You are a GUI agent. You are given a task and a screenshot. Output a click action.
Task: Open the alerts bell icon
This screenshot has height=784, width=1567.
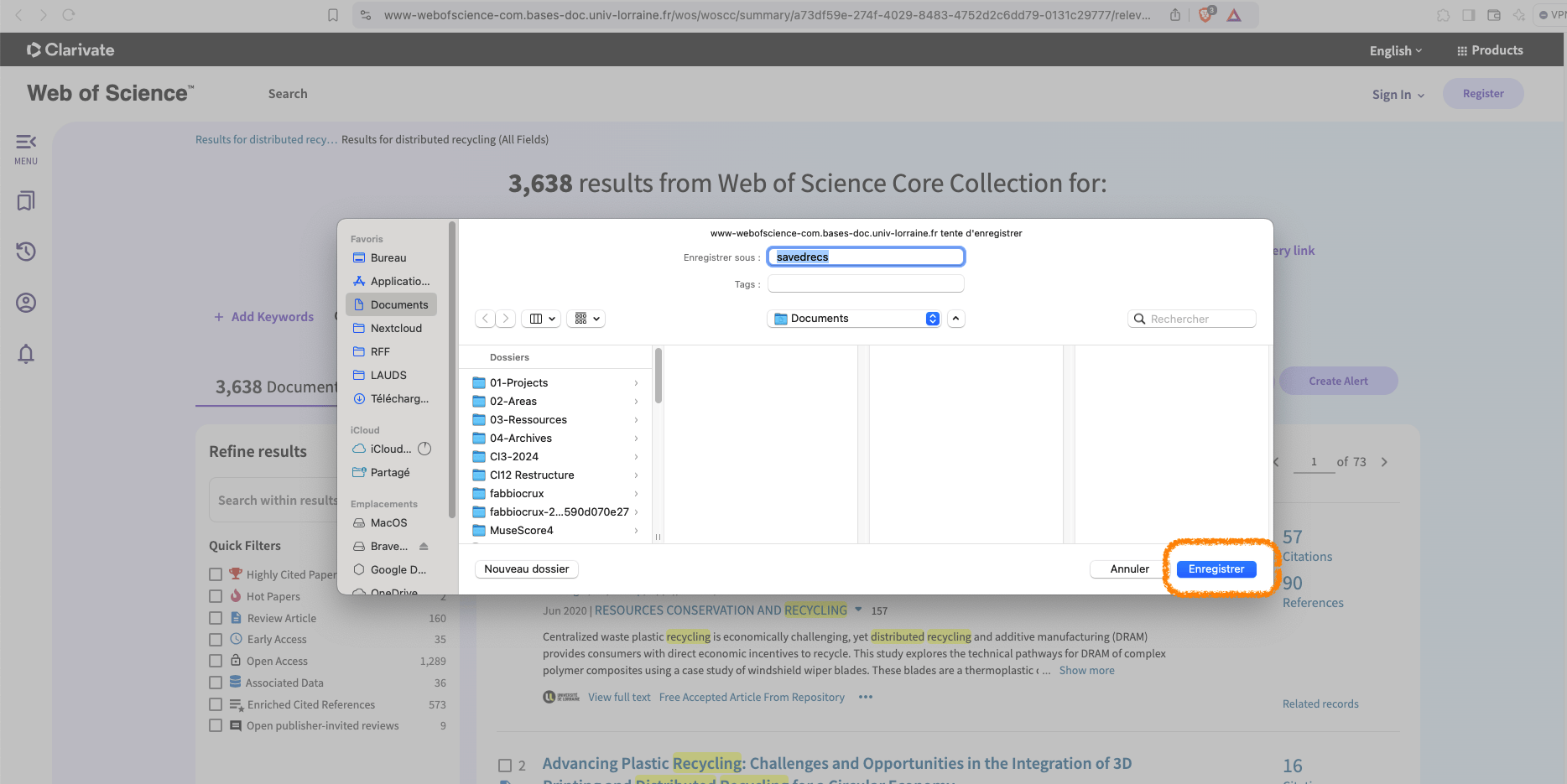(x=26, y=354)
